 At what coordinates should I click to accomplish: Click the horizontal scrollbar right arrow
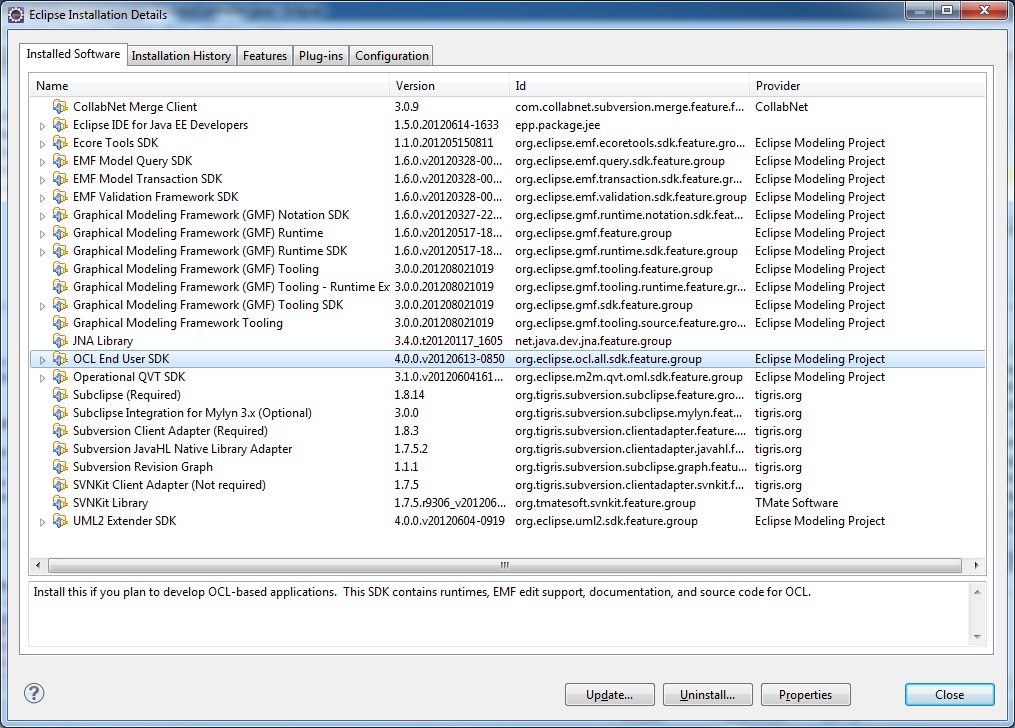(976, 566)
